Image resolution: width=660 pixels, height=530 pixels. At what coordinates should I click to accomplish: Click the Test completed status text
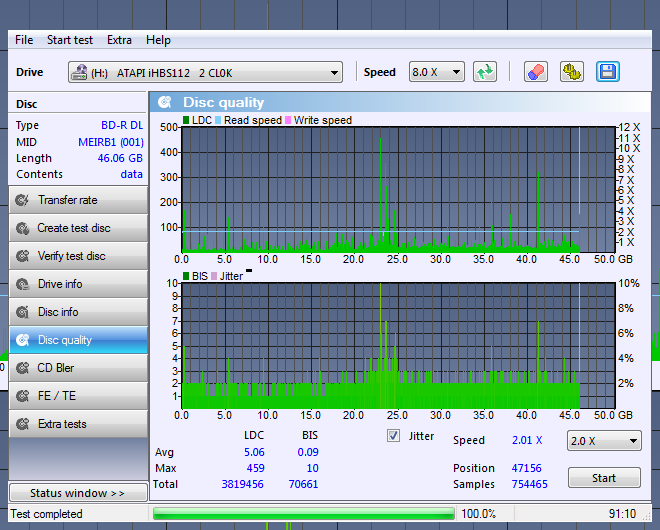[x=47, y=514]
